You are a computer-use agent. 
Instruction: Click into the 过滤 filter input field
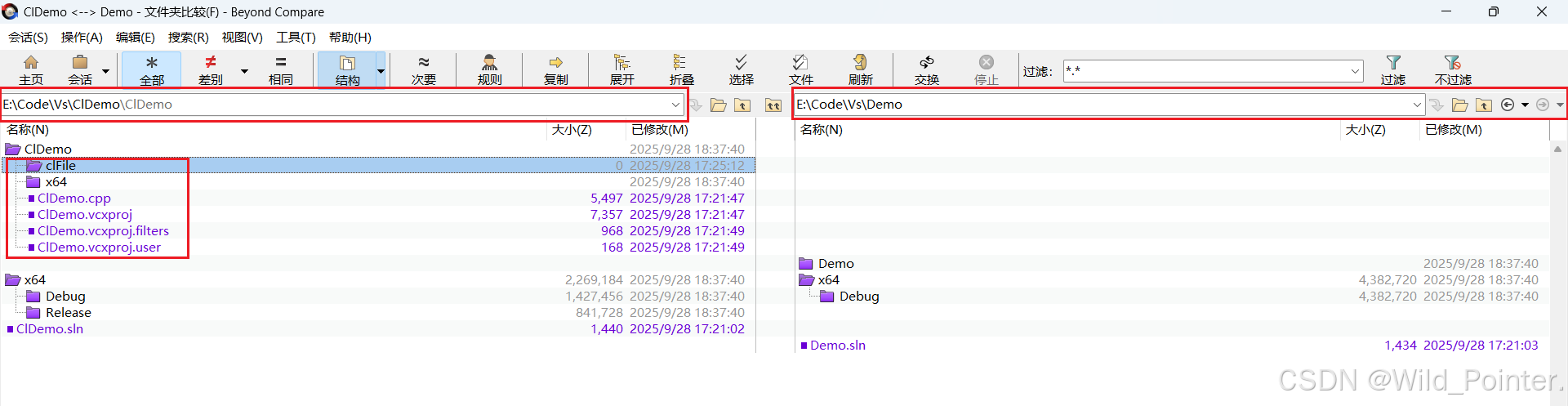coord(1205,71)
